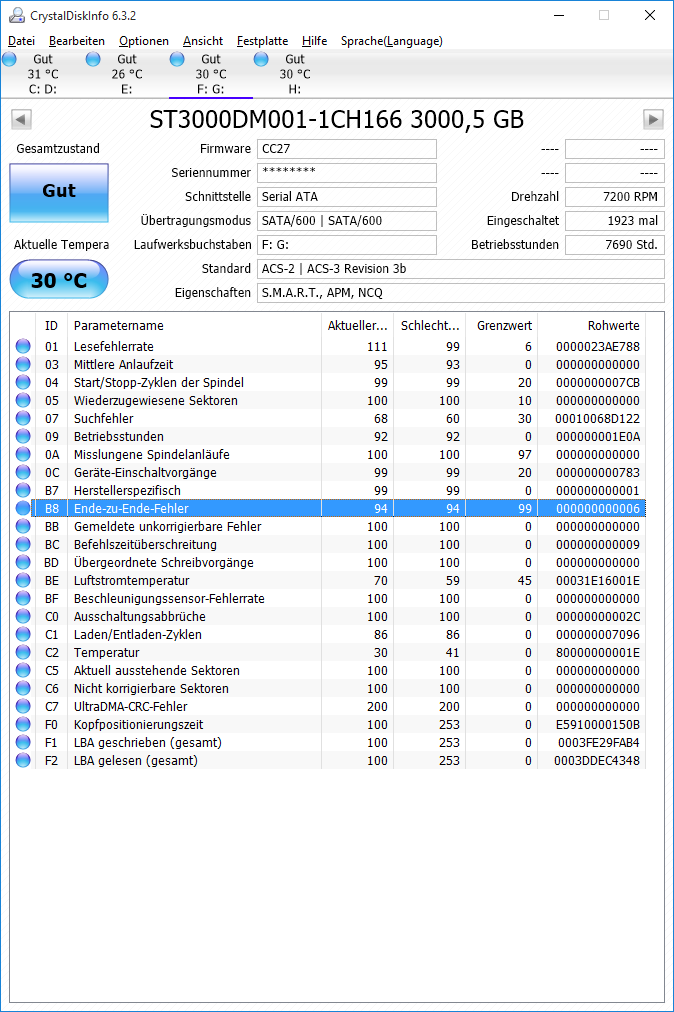Viewport: 674px width, 1012px height.
Task: Click status icon of Beschleunigungssensor-Fehlerrate row
Action: tap(23, 598)
